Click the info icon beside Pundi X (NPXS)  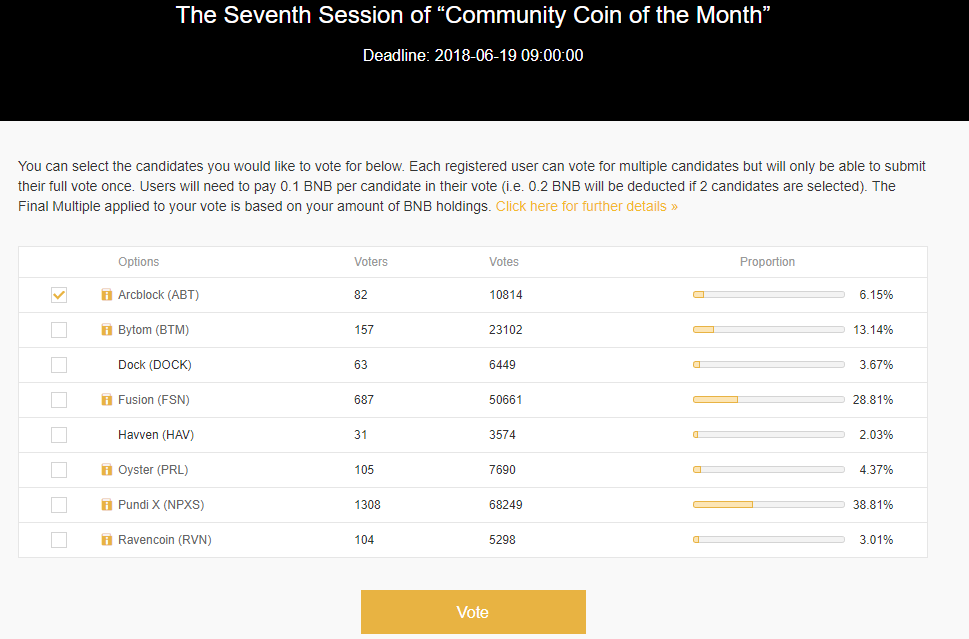coord(107,505)
